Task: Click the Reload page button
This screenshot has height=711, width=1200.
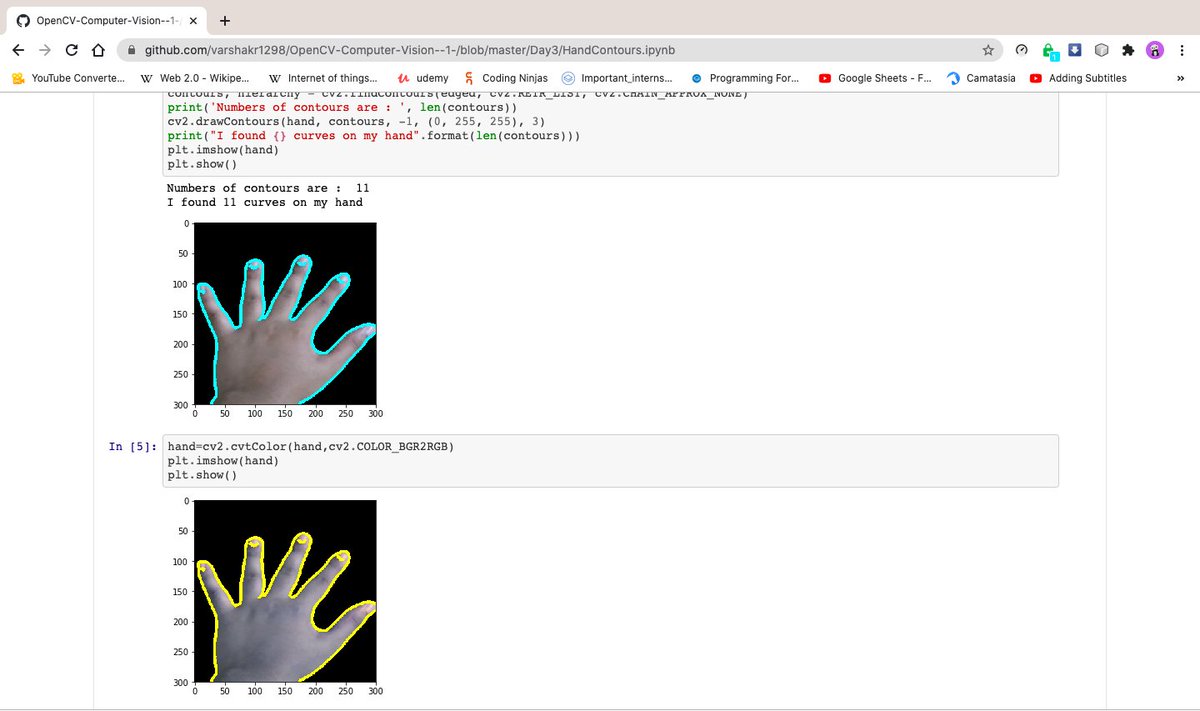Action: [69, 49]
